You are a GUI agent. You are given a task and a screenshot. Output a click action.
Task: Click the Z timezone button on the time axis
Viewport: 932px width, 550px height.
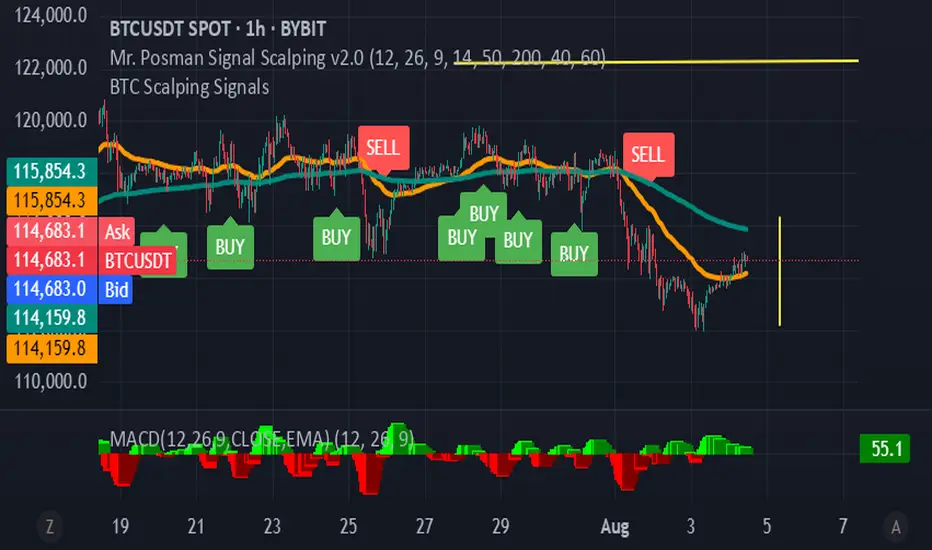pyautogui.click(x=50, y=527)
